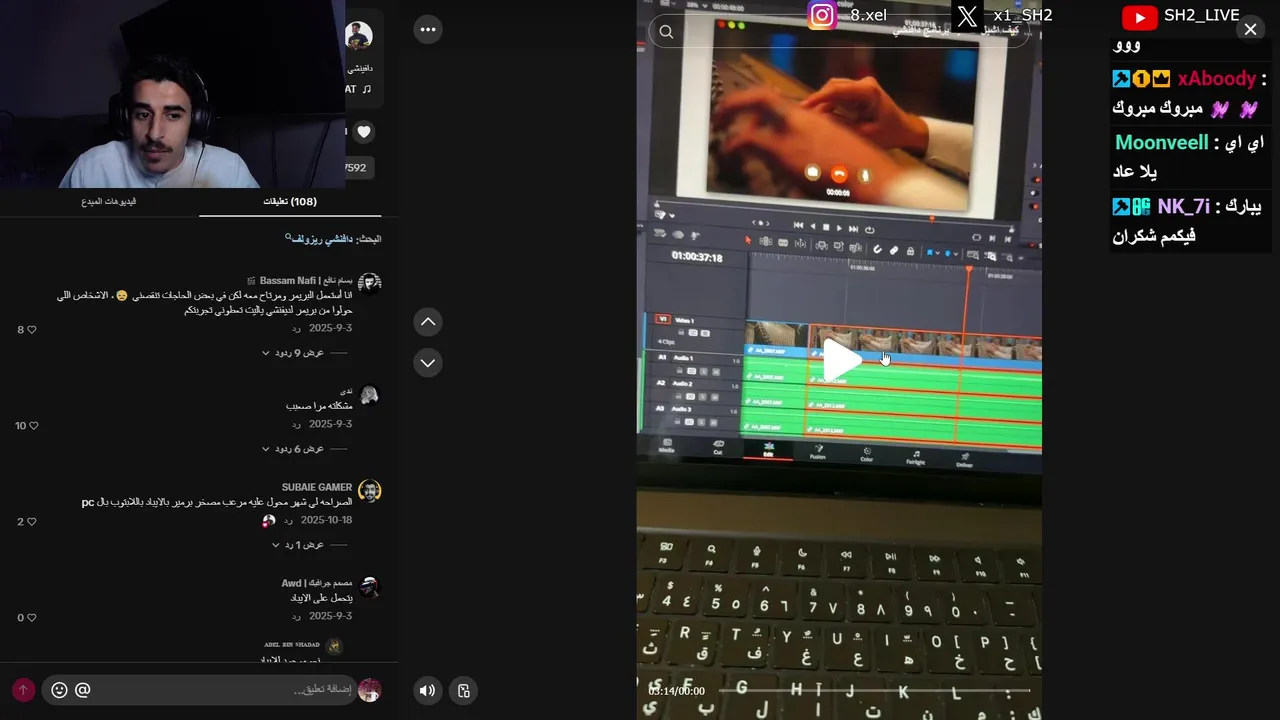Click the video time text 03:14/00:00
1280x720 pixels.
[x=677, y=691]
